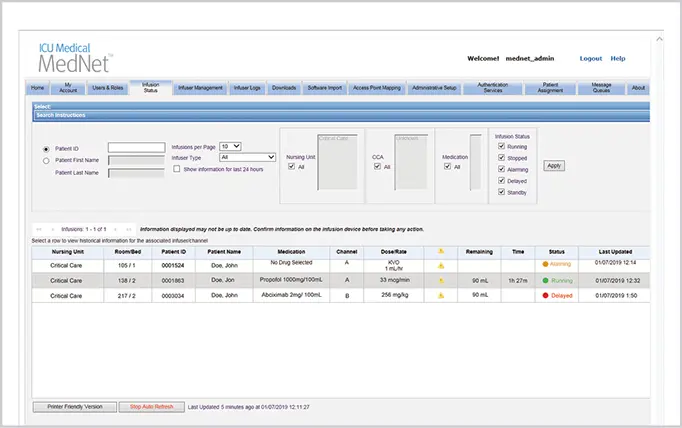Image resolution: width=682 pixels, height=428 pixels.
Task: Switch to the Access Point Mapping tab
Action: coord(377,88)
